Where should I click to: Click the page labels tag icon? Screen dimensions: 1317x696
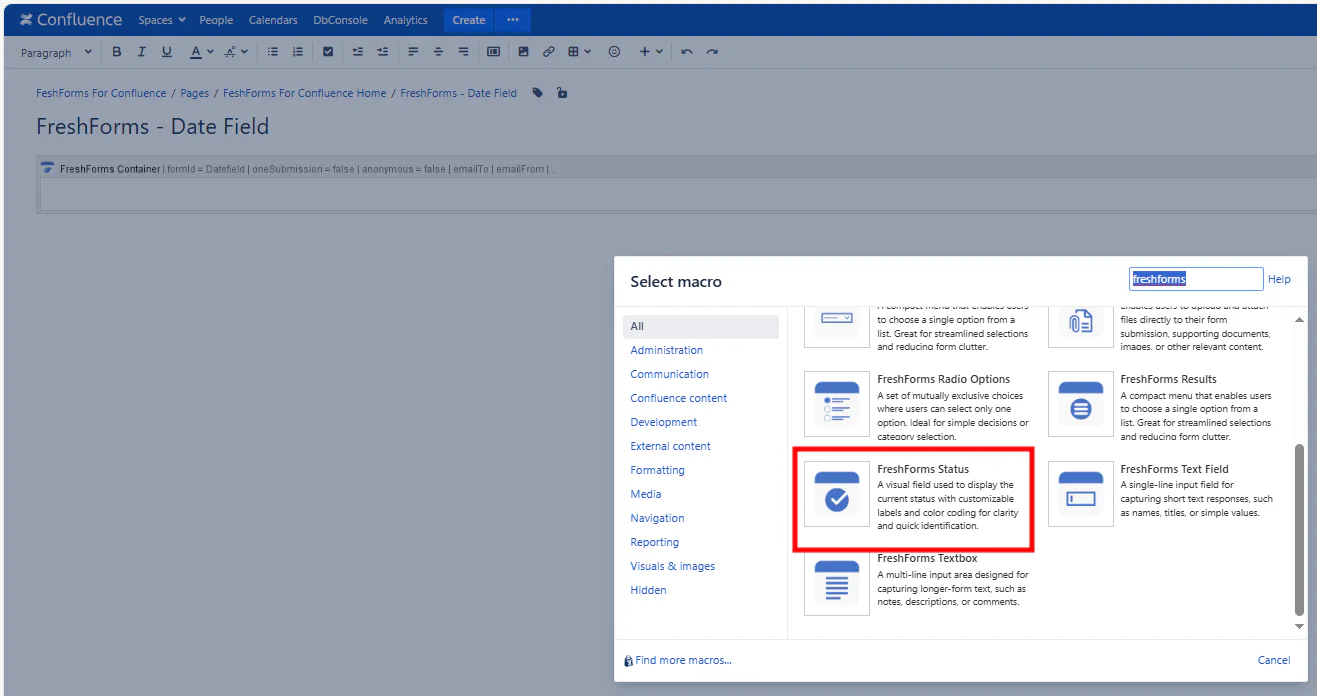pos(537,93)
